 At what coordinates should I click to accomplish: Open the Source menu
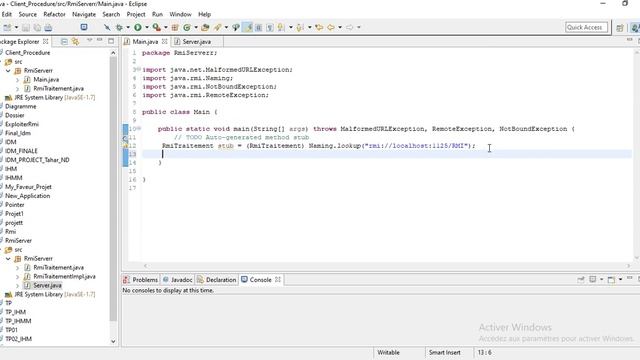27,14
